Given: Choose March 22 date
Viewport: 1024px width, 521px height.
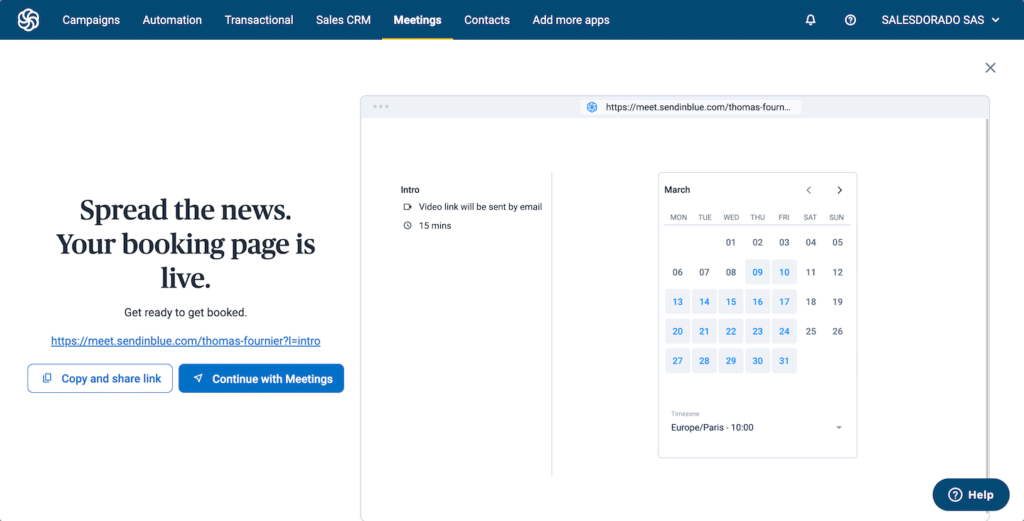Looking at the screenshot, I should (731, 331).
